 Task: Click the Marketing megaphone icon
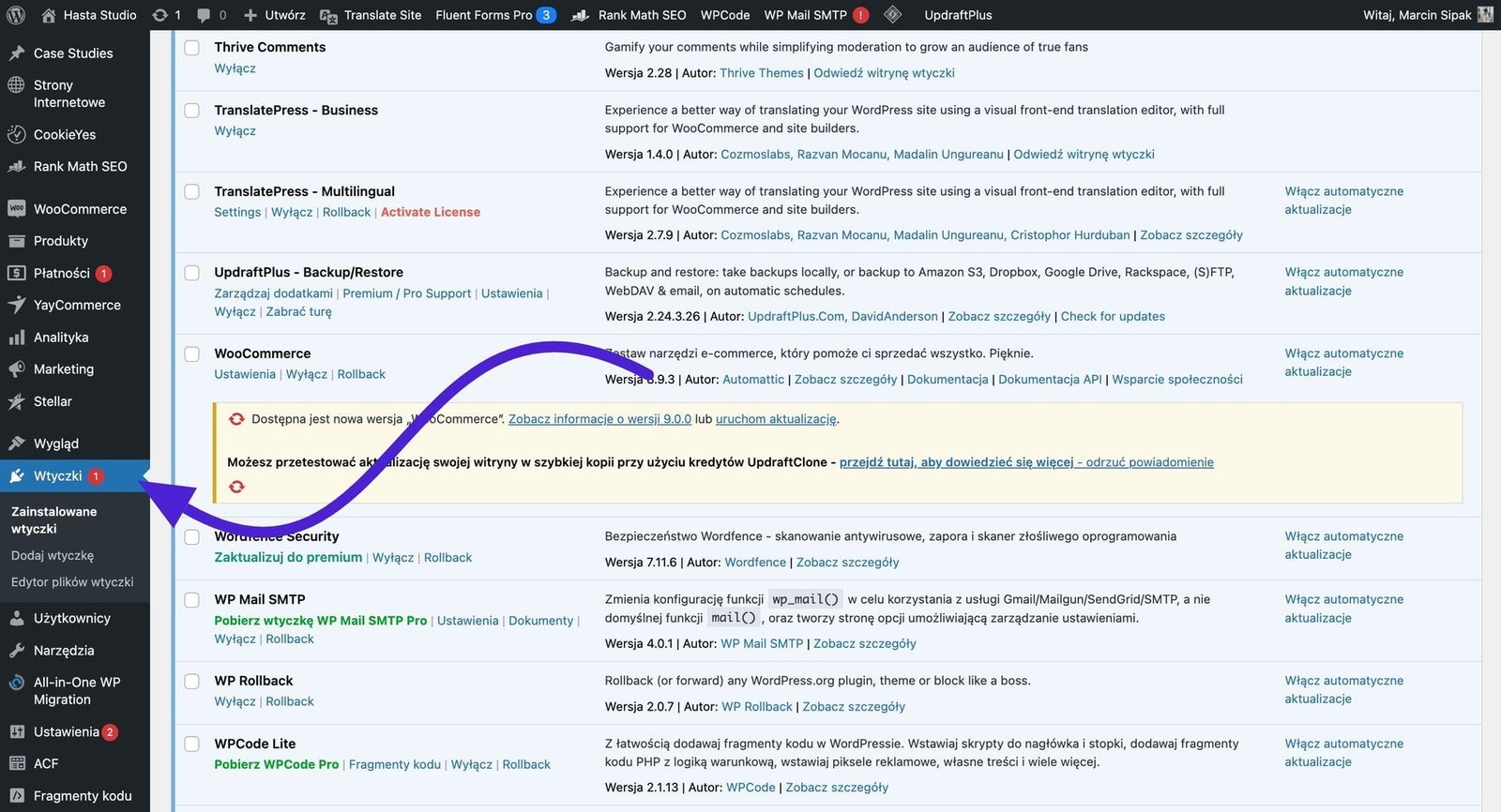pos(16,369)
